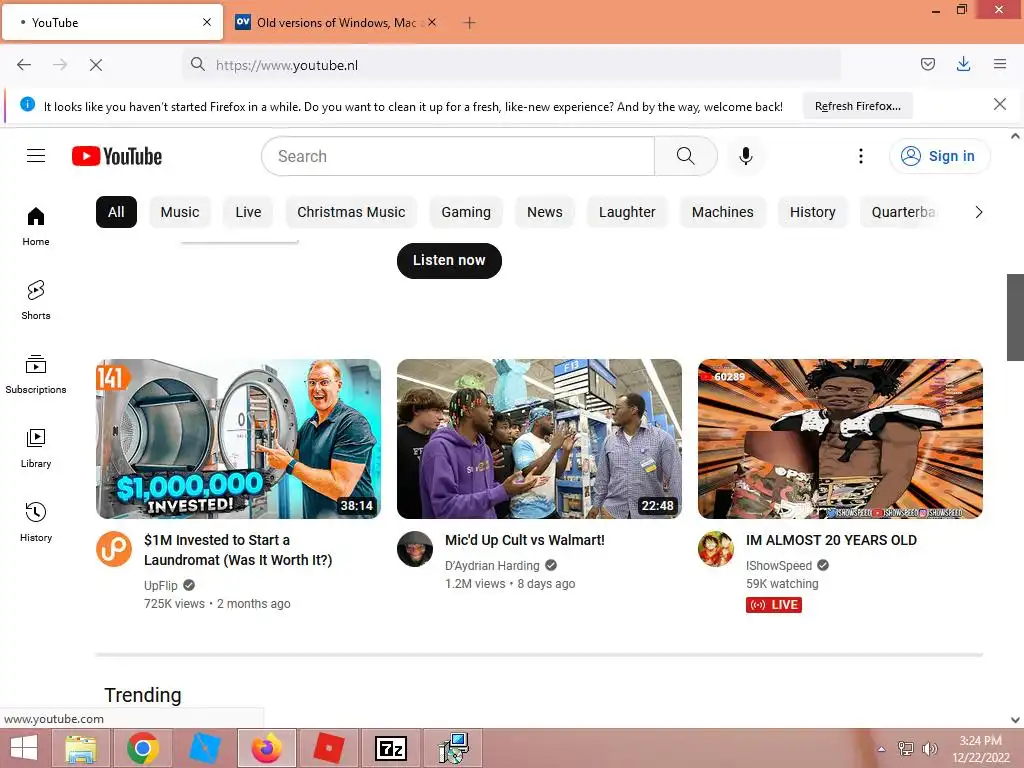Open Firefox from taskbar
Screen dimensions: 1024x768
[x=266, y=748]
